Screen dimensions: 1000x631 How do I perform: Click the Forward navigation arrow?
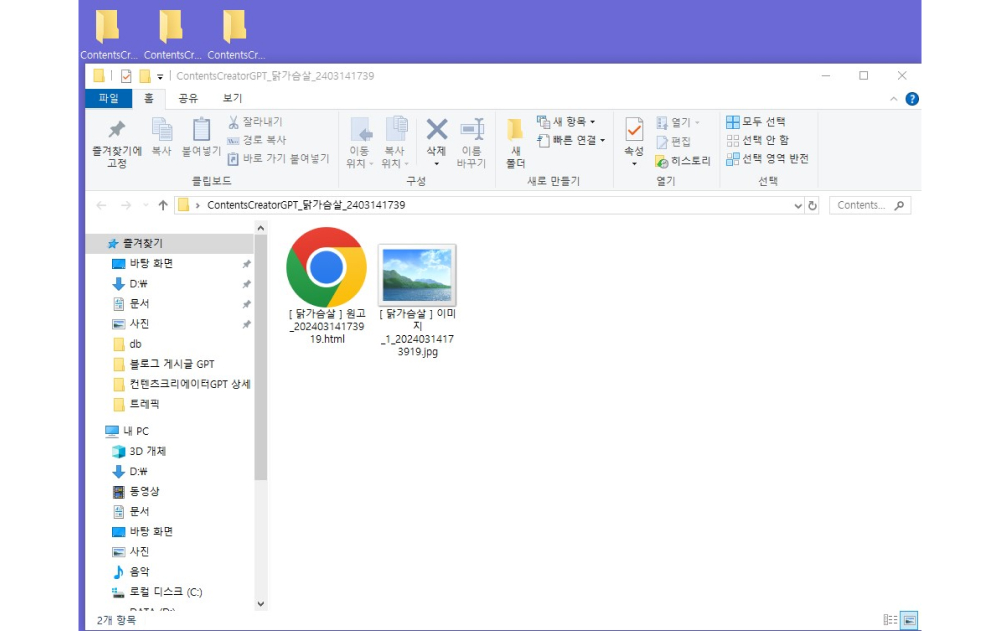tap(126, 205)
